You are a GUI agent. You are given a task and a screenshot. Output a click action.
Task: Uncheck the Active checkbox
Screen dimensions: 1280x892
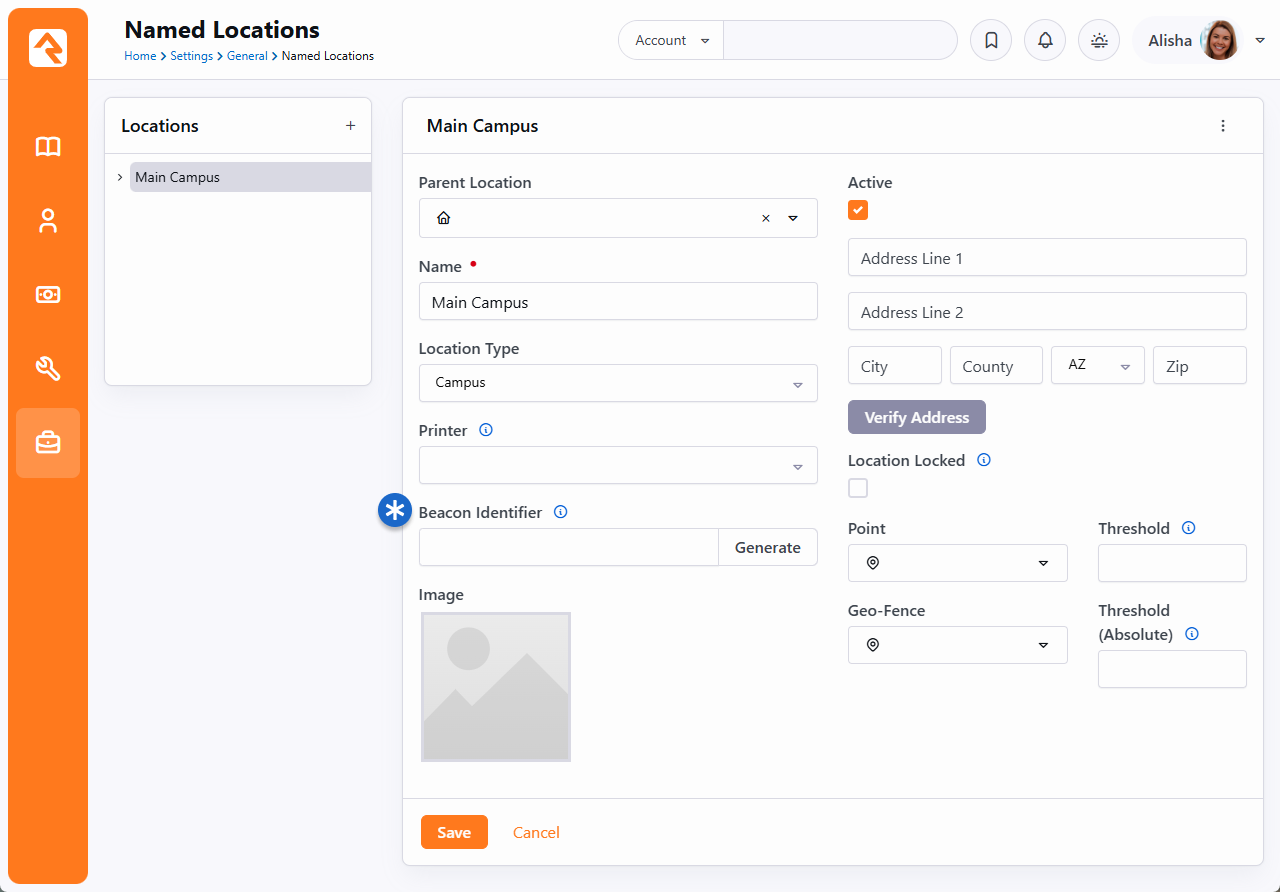(x=858, y=210)
